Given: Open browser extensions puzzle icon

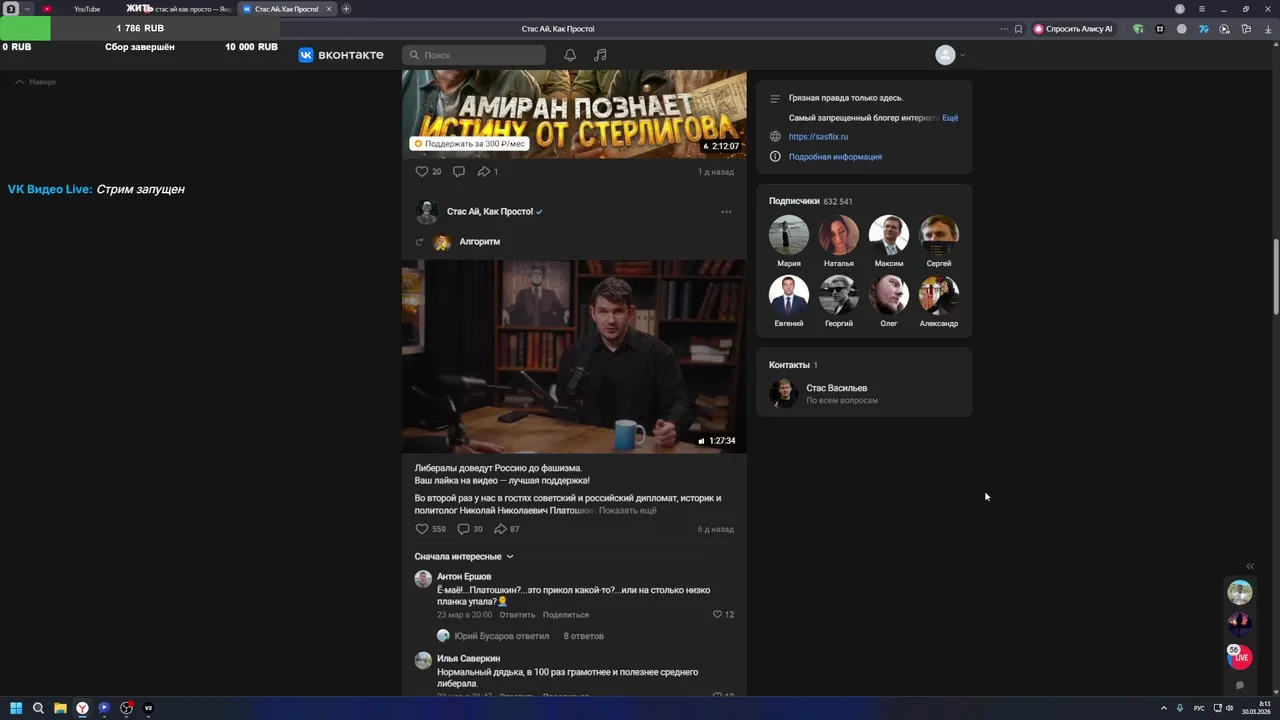Looking at the screenshot, I should coord(1246,29).
